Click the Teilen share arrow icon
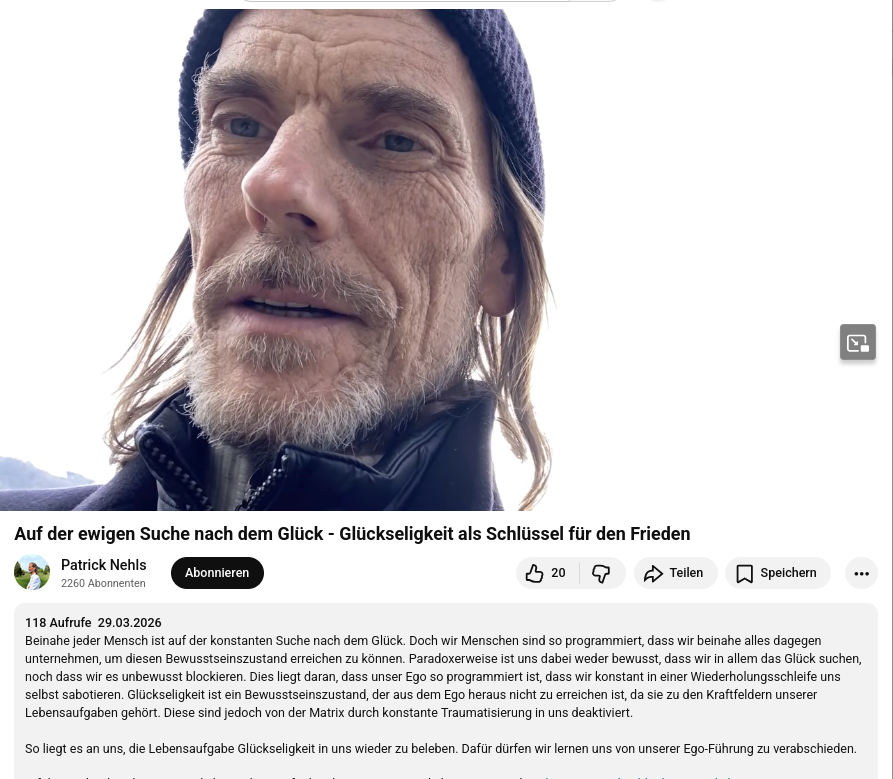 point(653,573)
